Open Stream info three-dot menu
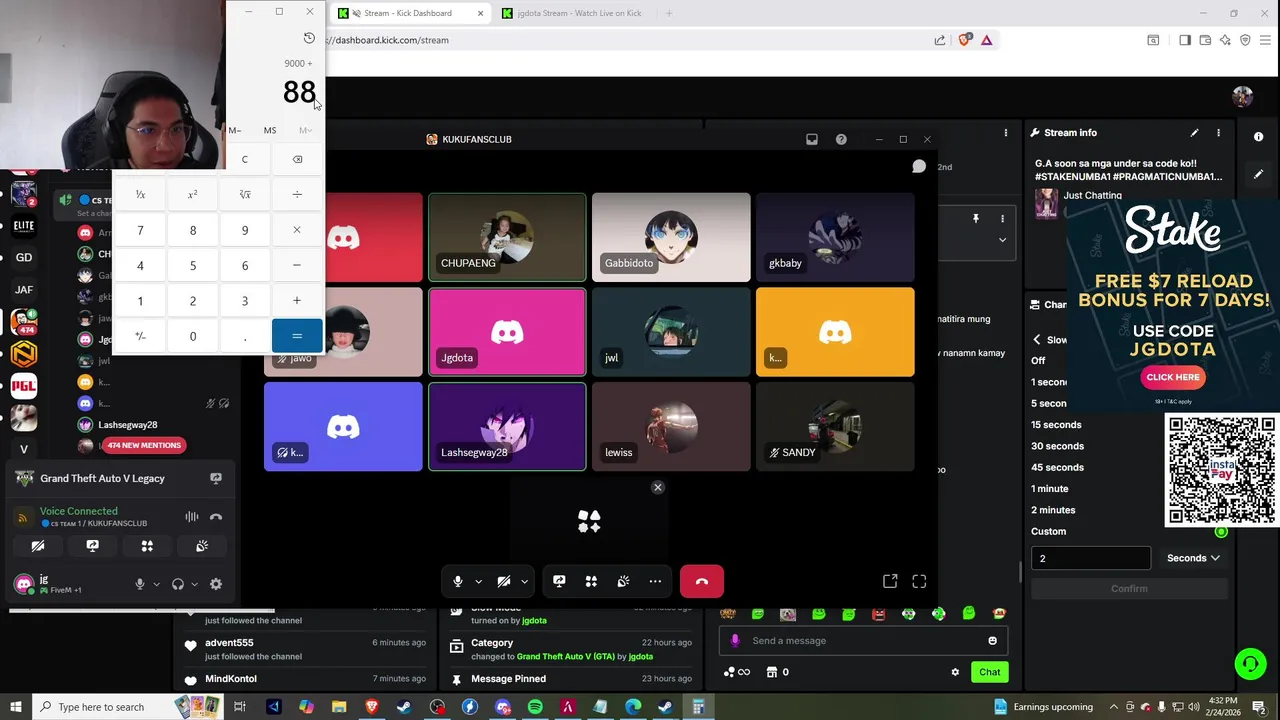Viewport: 1280px width, 720px height. pos(1218,132)
